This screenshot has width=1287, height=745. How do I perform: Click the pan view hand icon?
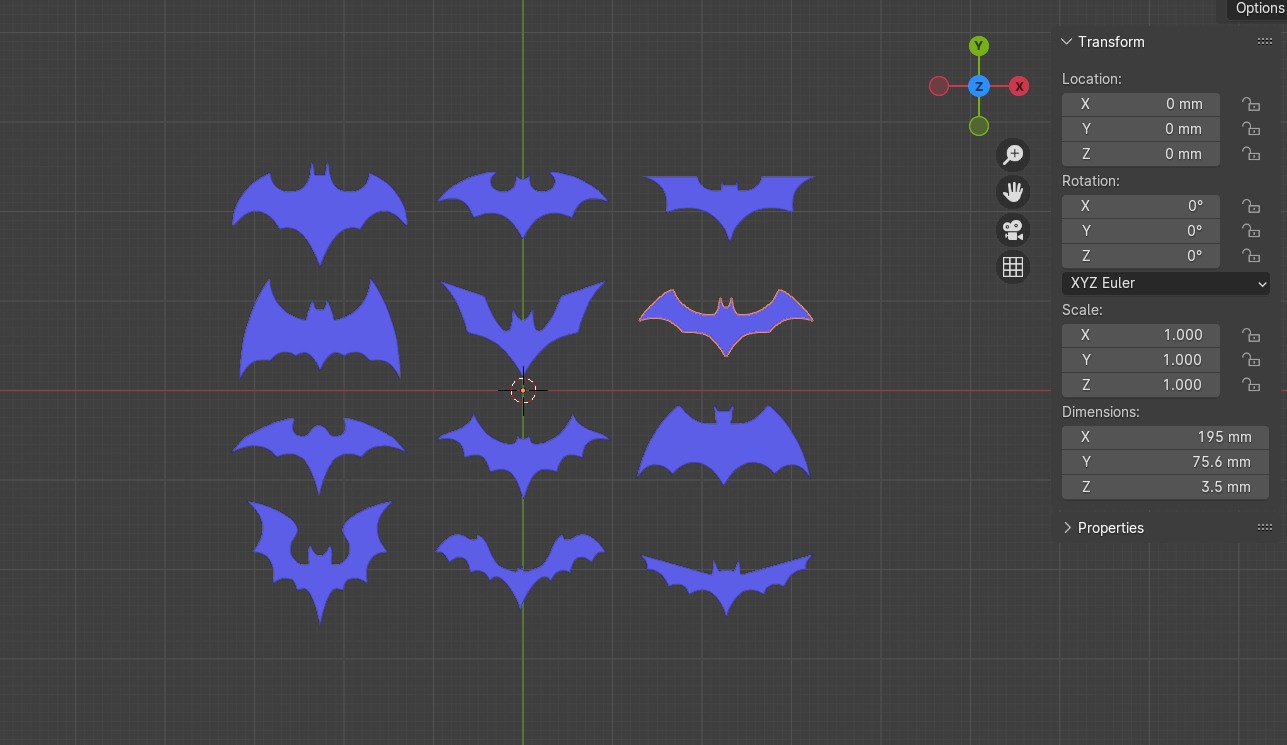coord(1013,192)
